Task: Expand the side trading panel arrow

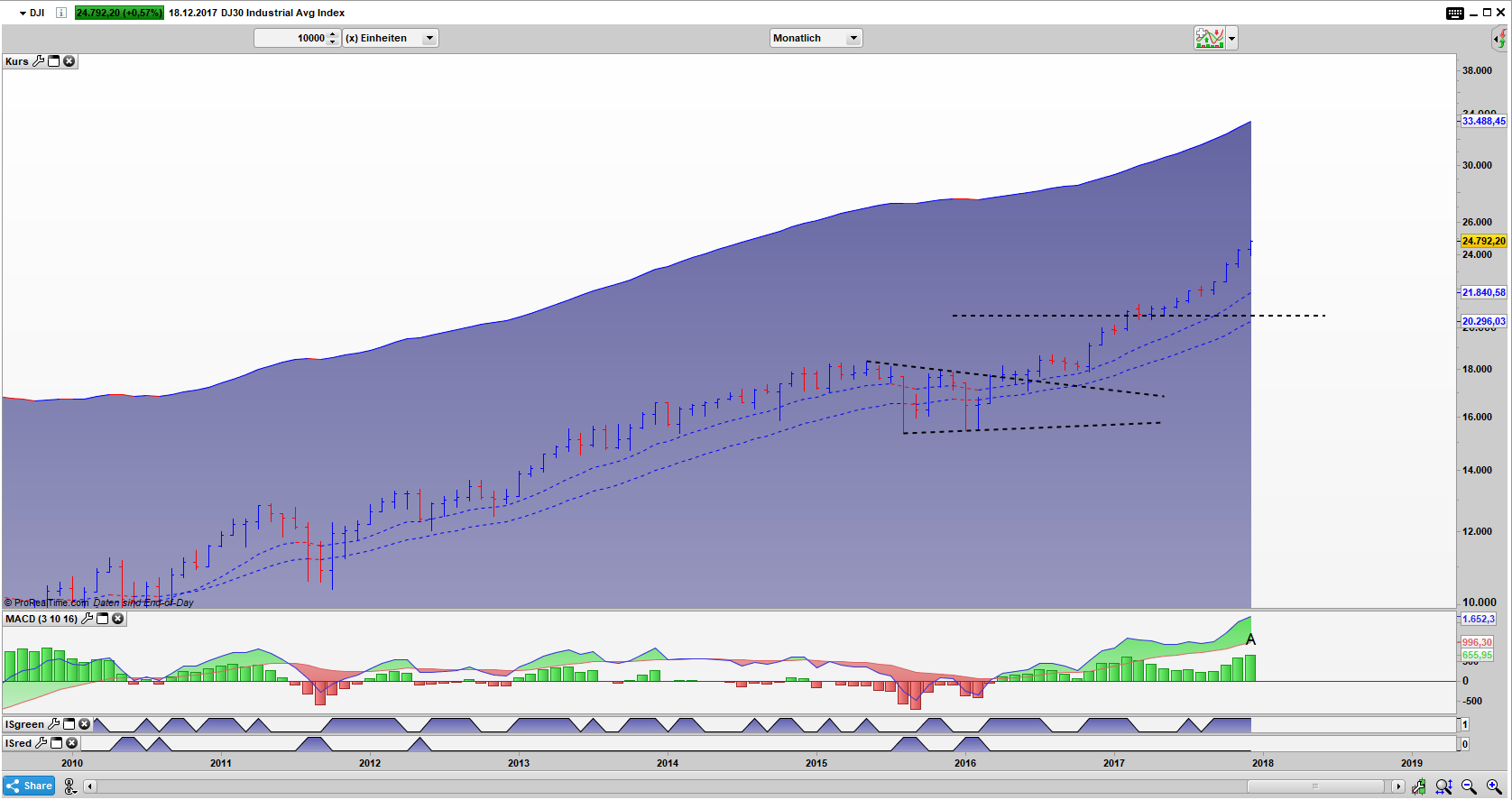Action: click(x=1499, y=39)
